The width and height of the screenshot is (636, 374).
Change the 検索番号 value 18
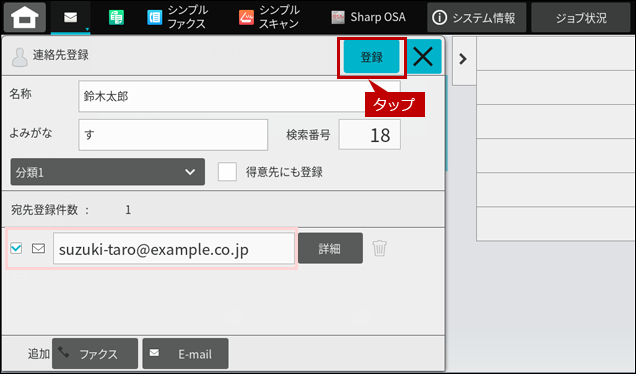pyautogui.click(x=370, y=135)
